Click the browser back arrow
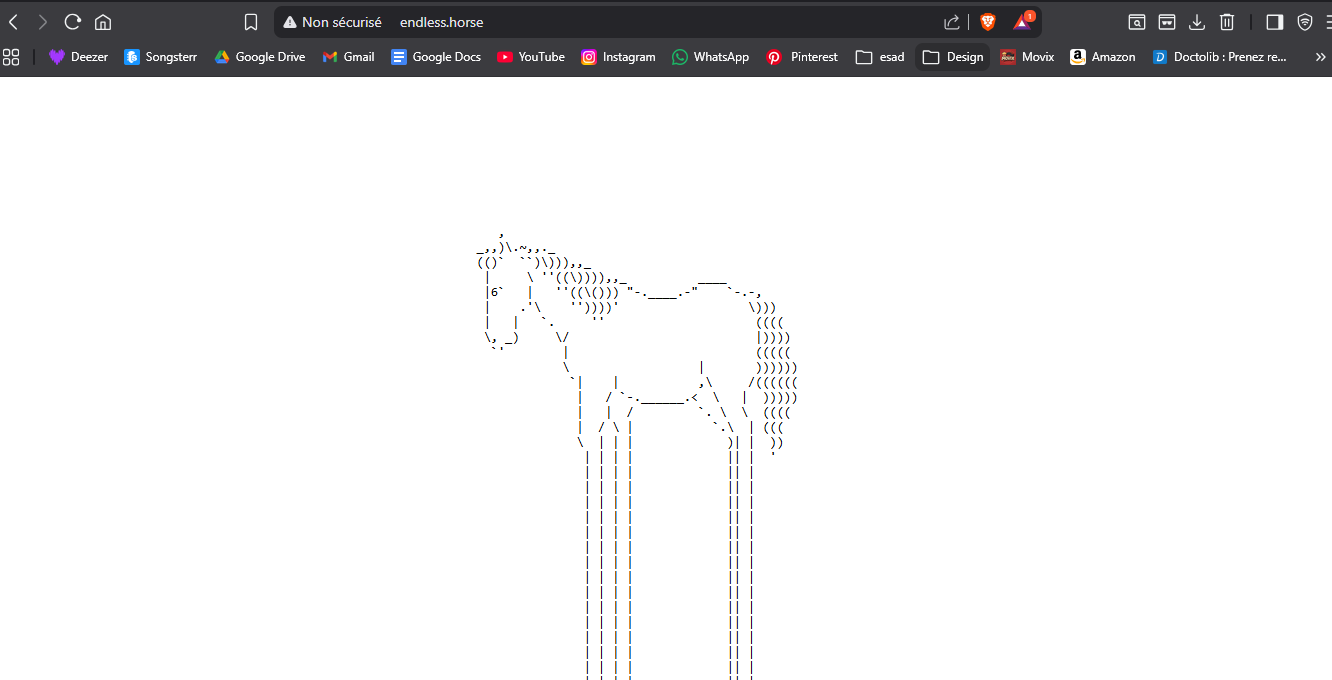Image resolution: width=1332 pixels, height=680 pixels. point(14,22)
